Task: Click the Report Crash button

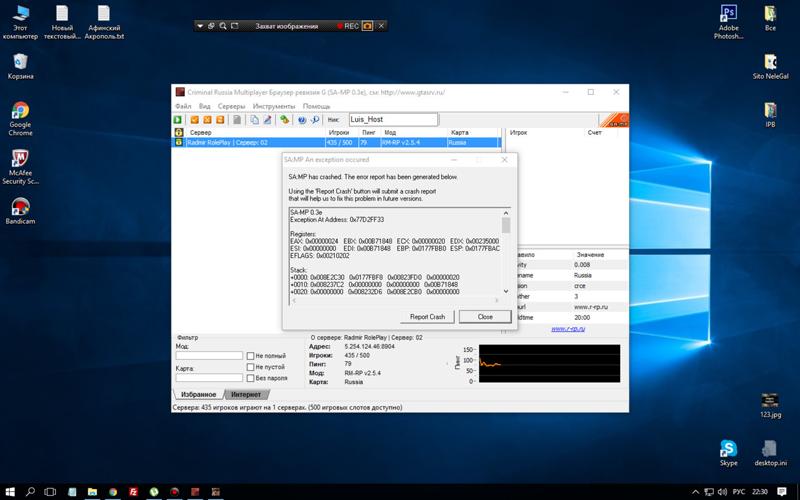Action: tap(427, 317)
